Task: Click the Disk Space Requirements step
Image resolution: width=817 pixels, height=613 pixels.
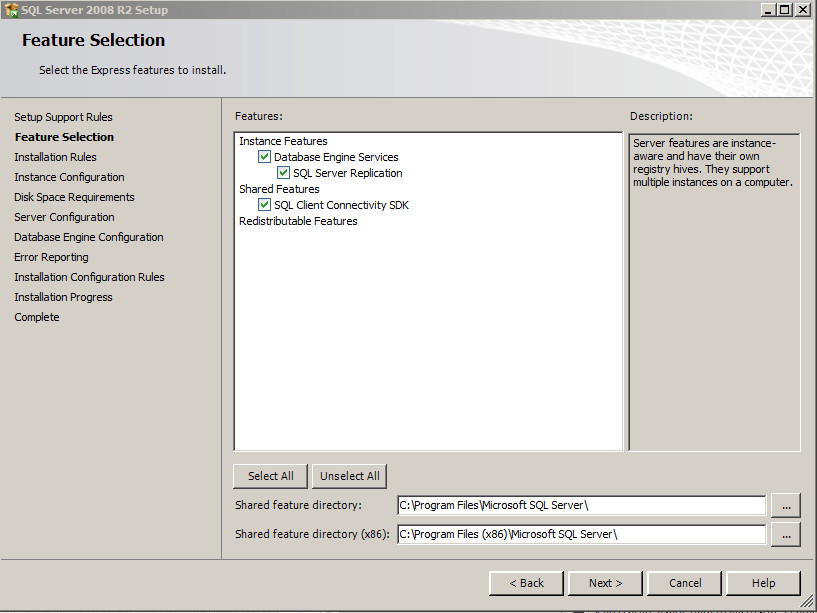Action: click(x=74, y=197)
